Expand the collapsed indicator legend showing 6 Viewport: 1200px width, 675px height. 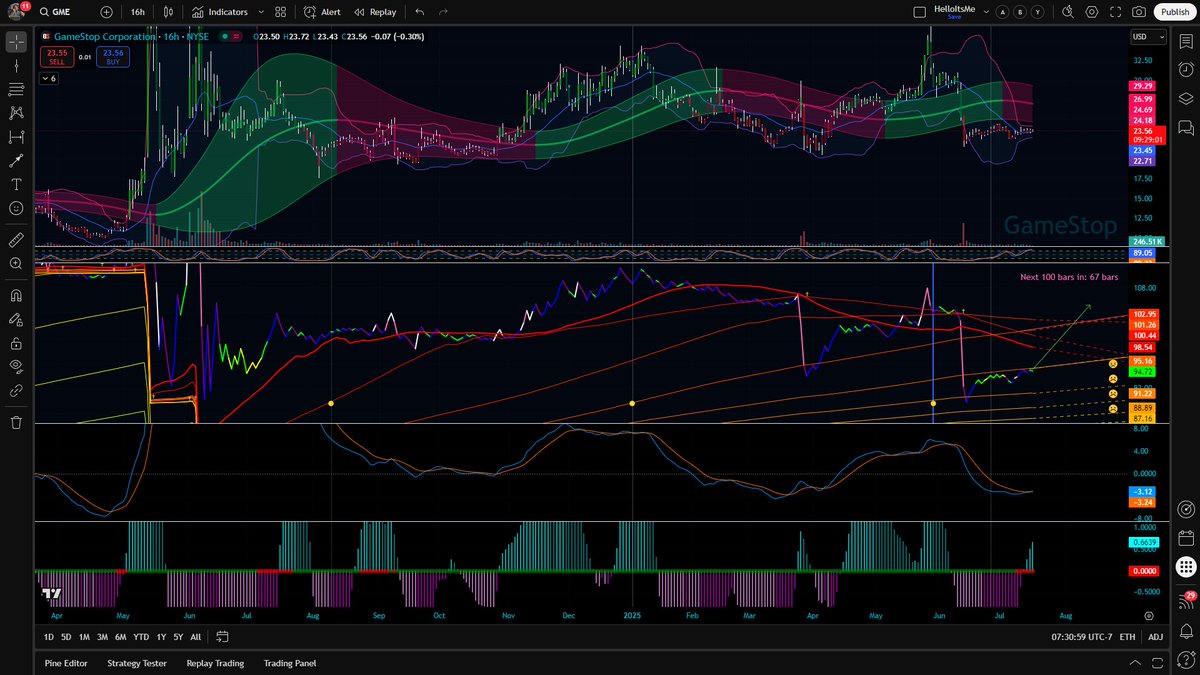click(x=49, y=78)
